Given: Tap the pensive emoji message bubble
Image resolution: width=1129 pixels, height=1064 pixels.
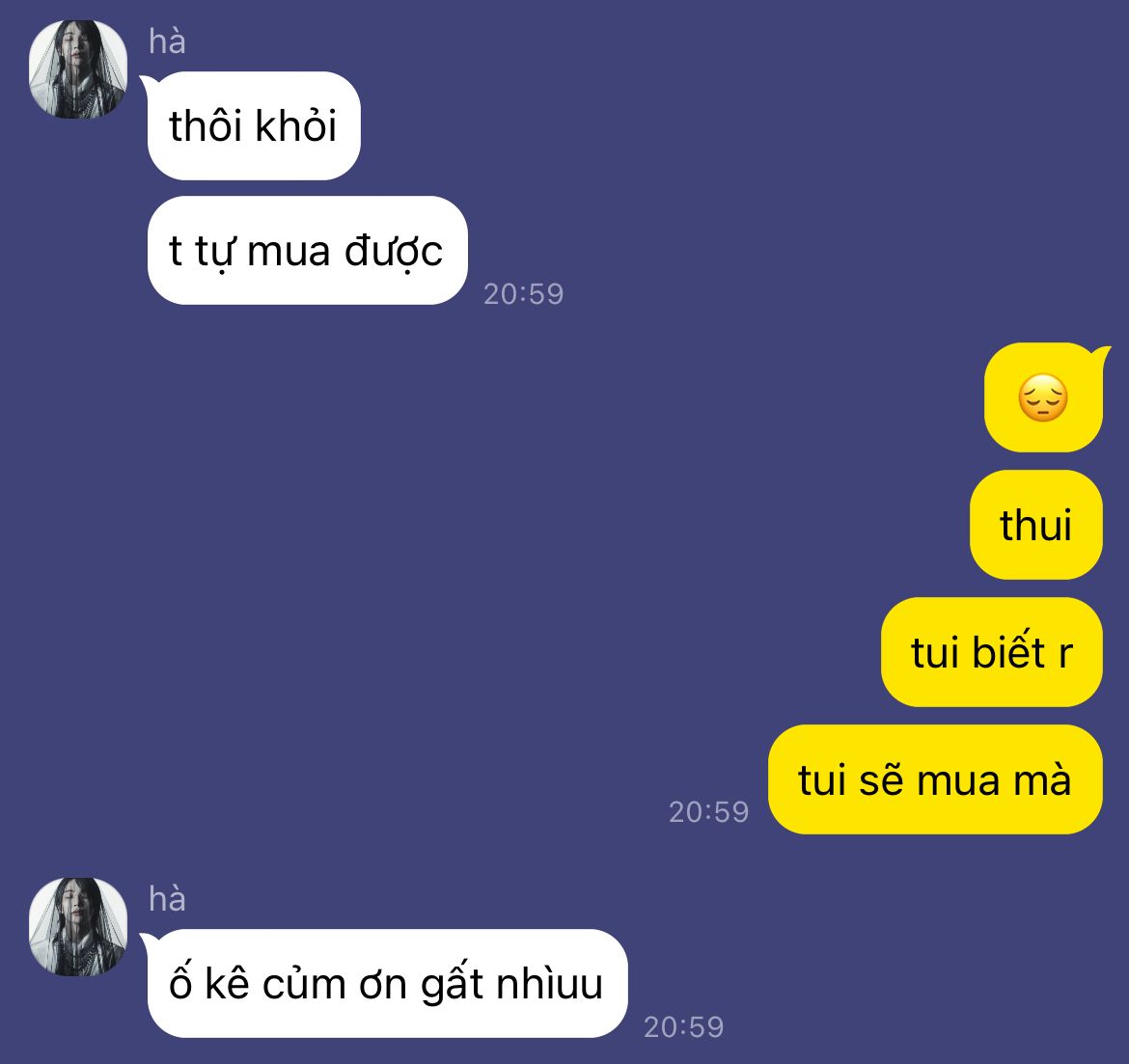Looking at the screenshot, I should (x=1043, y=397).
